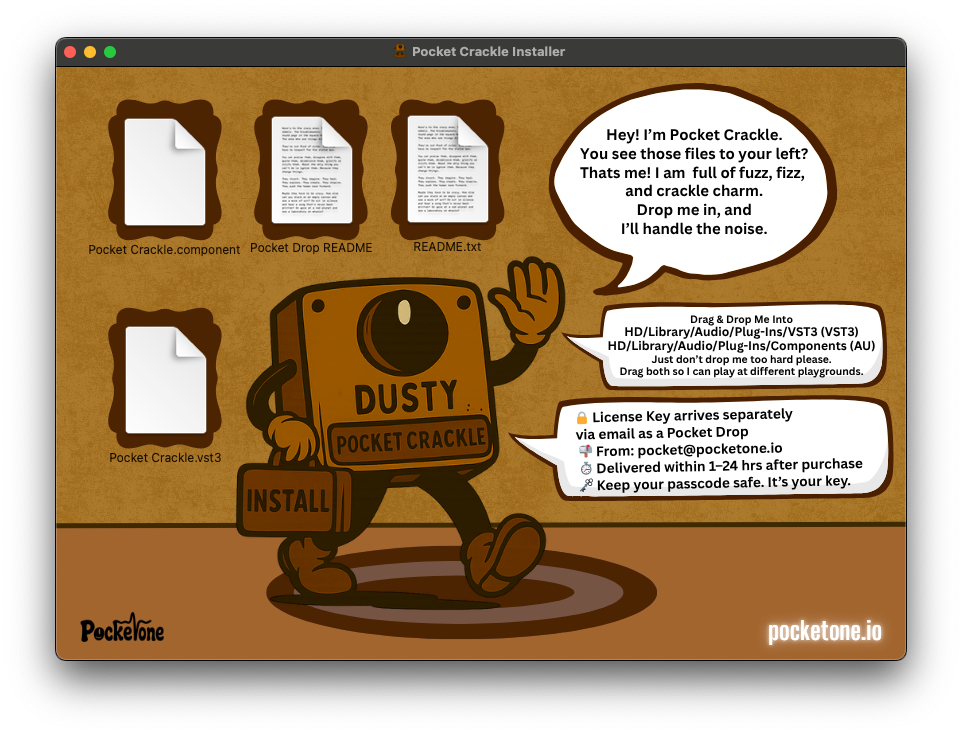Image resolution: width=962 pixels, height=734 pixels.
Task: Select the Pocket Crackle.vst3 file icon
Action: coord(165,379)
